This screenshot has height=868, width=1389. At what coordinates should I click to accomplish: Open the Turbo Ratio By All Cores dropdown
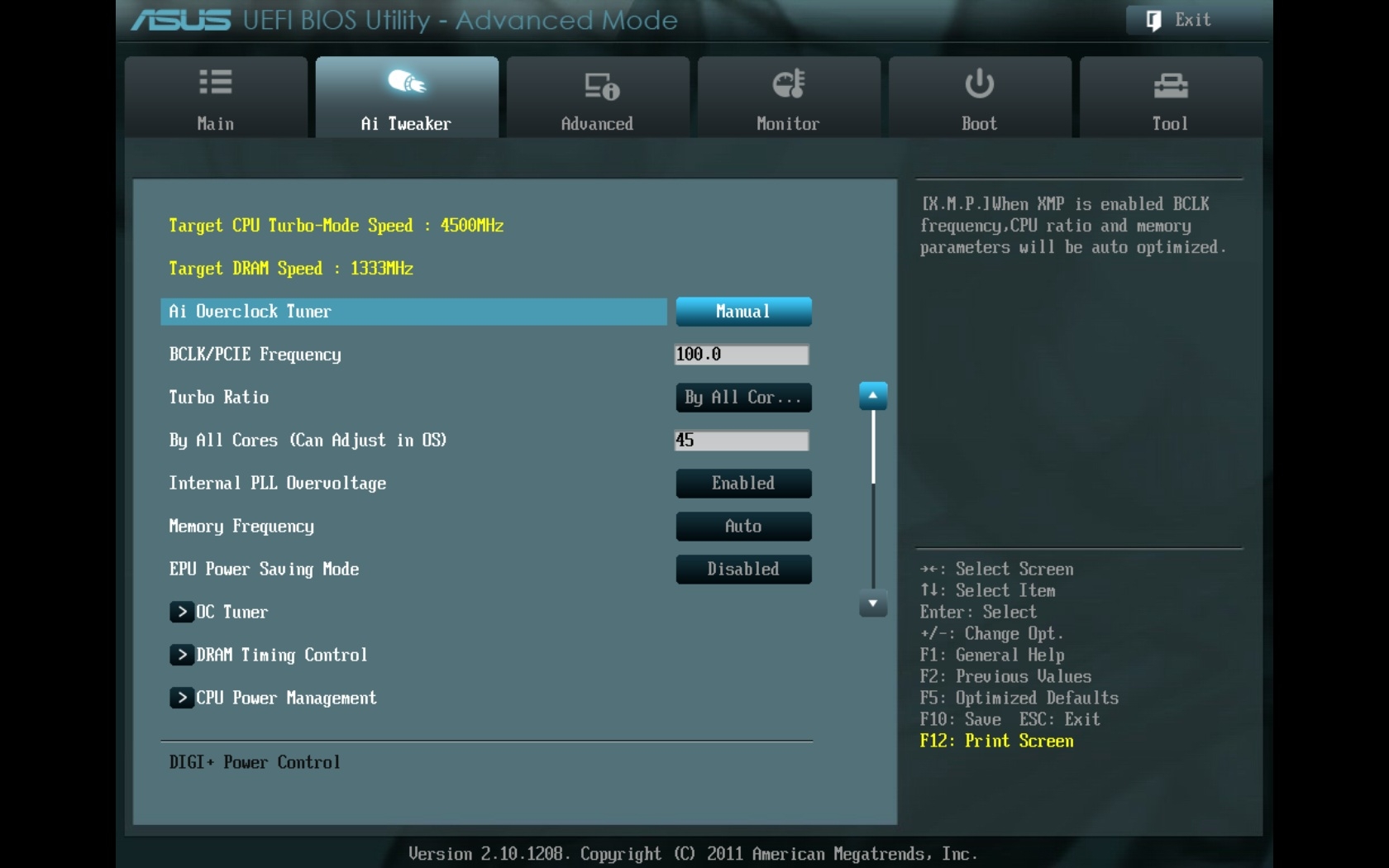pos(743,398)
